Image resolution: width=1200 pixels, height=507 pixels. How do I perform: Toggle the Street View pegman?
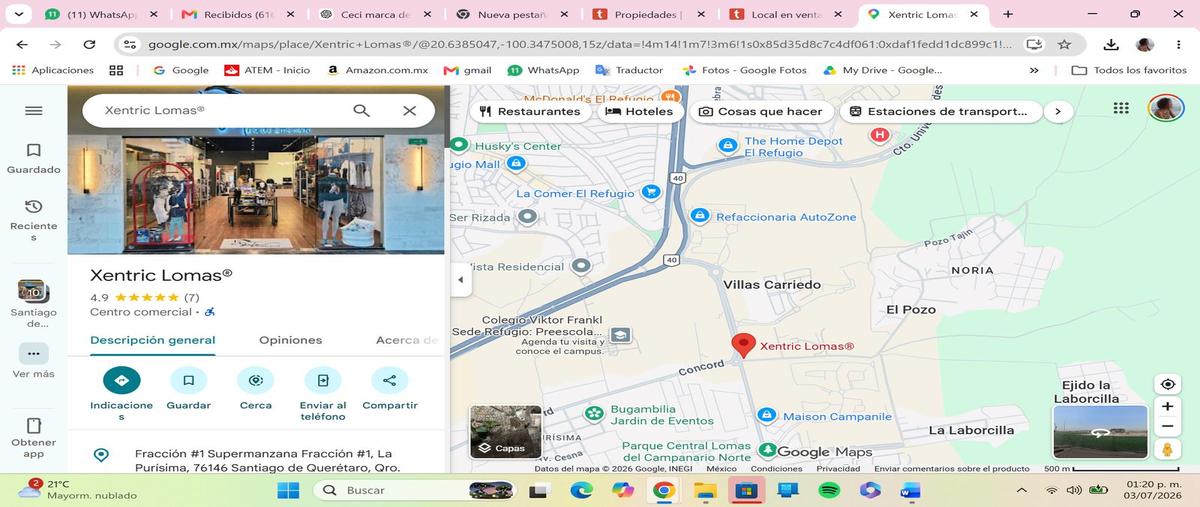click(x=1166, y=449)
